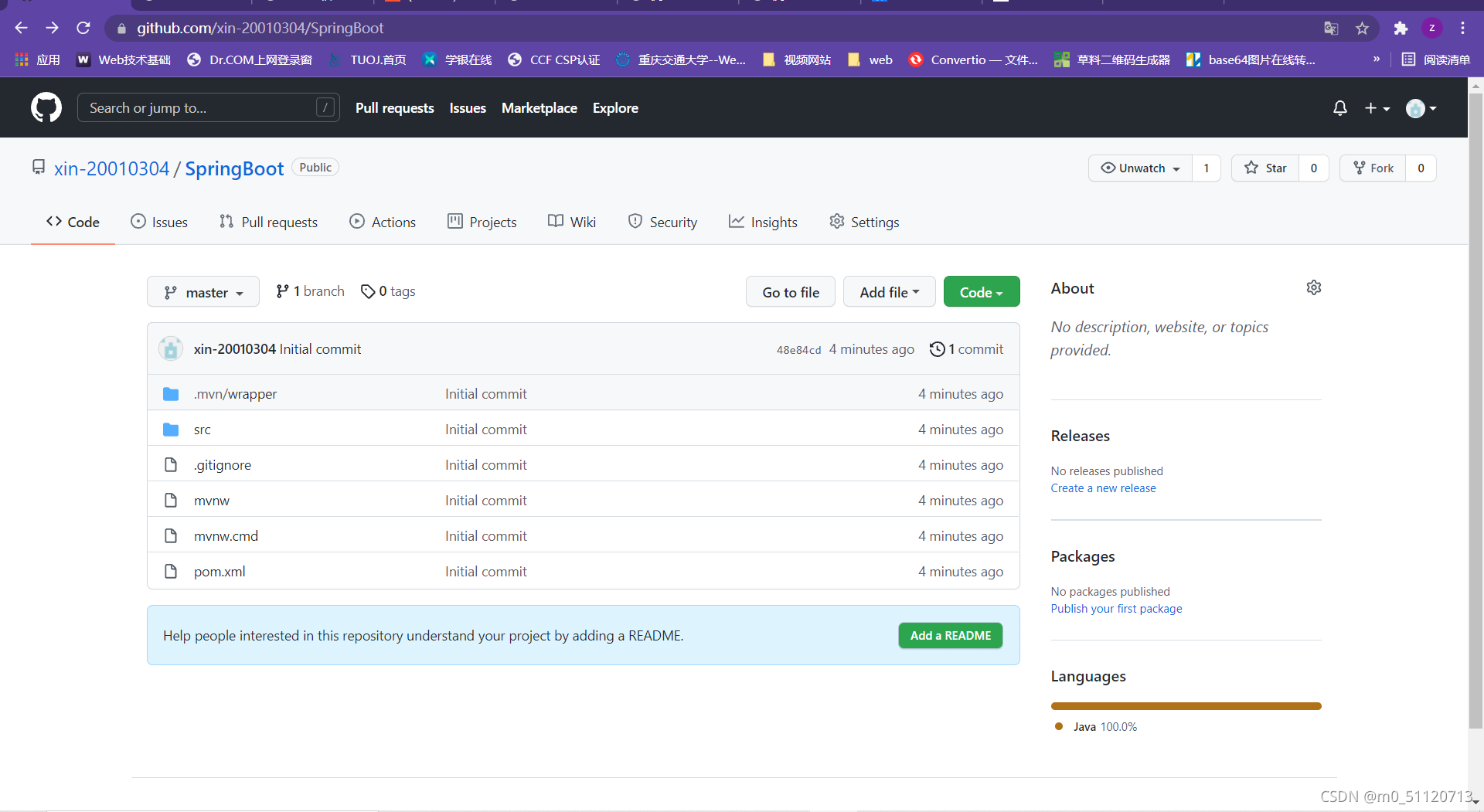1484x812 pixels.
Task: Click the browser back arrow
Action: click(21, 28)
